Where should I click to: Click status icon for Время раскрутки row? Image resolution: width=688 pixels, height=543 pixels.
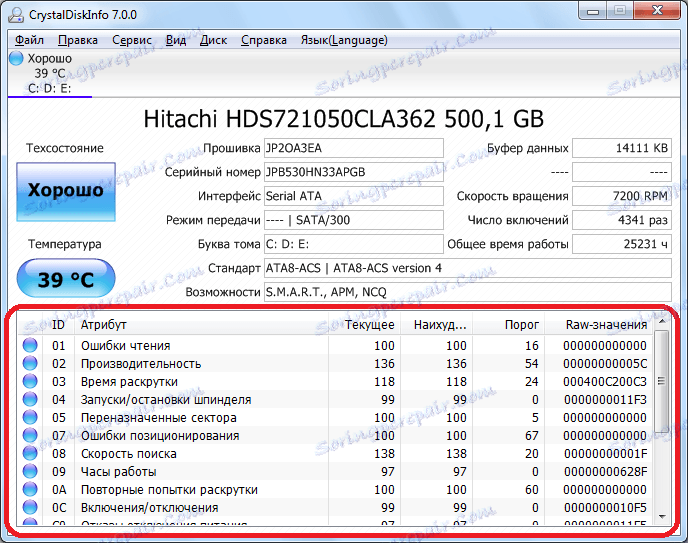pos(30,382)
